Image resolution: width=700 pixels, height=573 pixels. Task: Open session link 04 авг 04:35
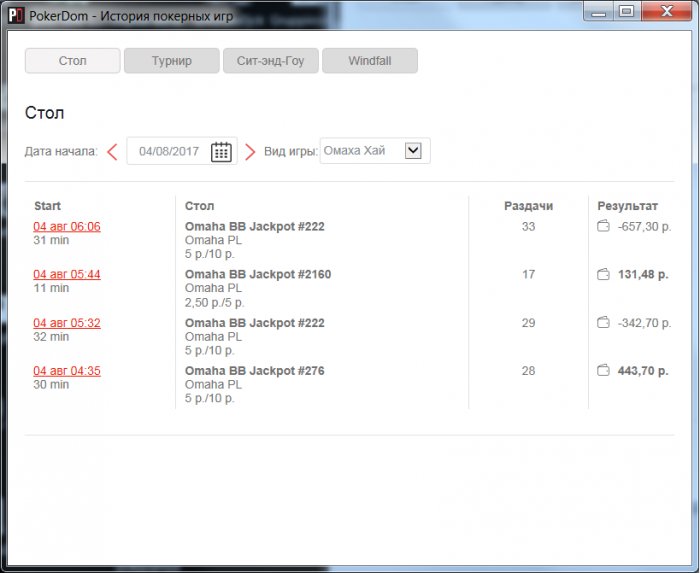click(67, 370)
